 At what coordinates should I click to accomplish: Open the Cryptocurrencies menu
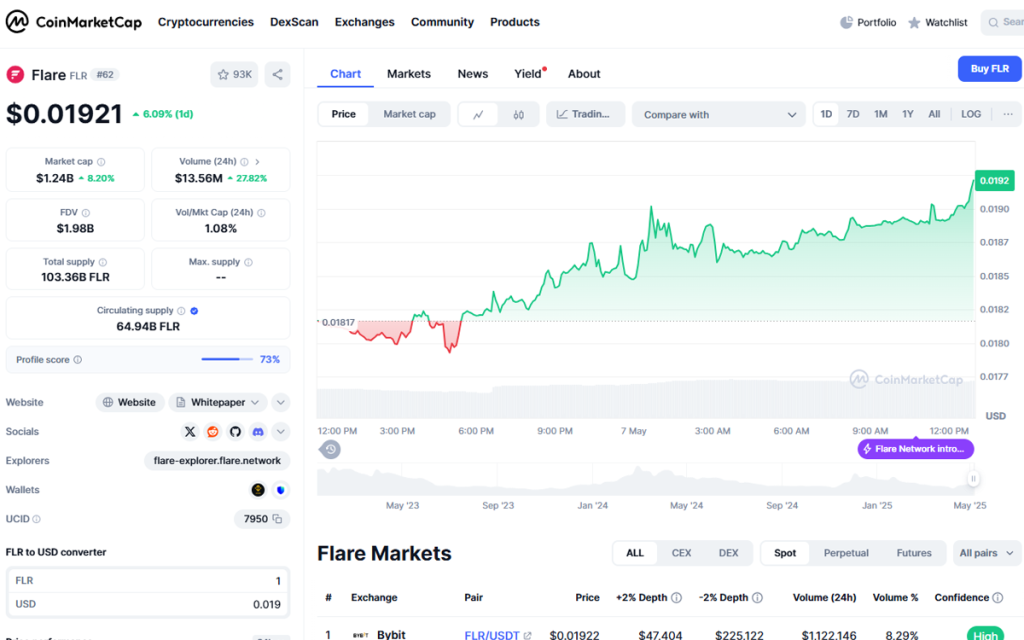pyautogui.click(x=206, y=22)
